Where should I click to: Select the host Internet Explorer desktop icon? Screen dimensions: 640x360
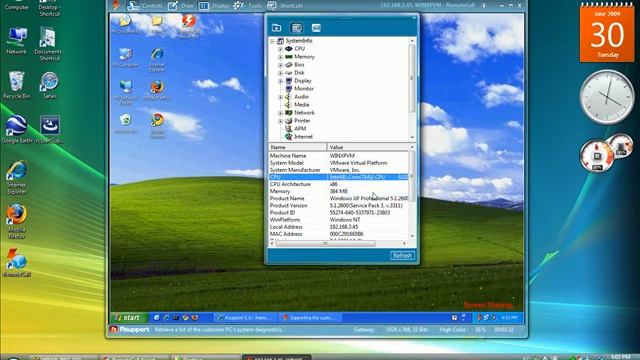tap(16, 178)
